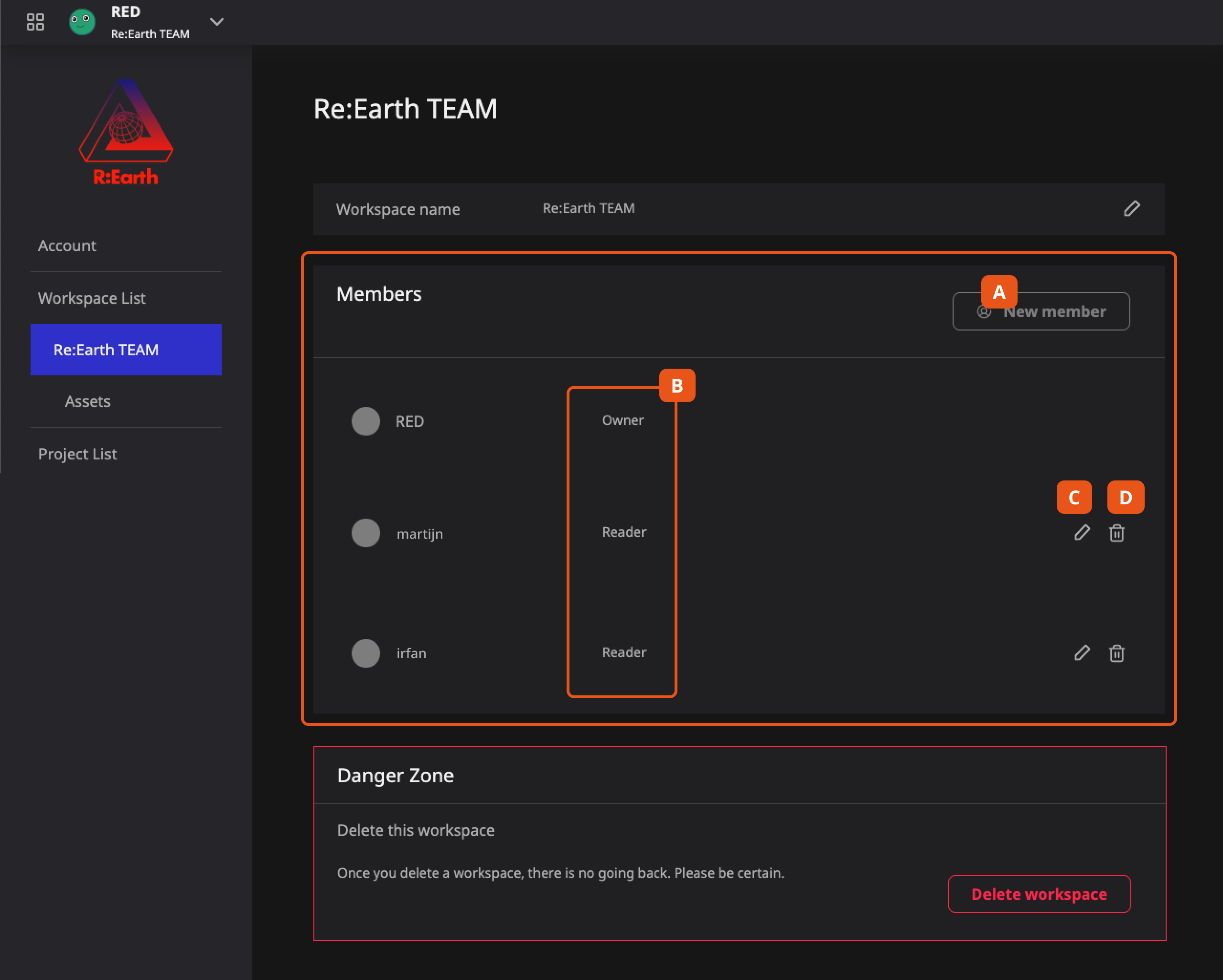This screenshot has height=980, width=1223.
Task: Click the Reader role label for martijn
Action: click(x=623, y=531)
